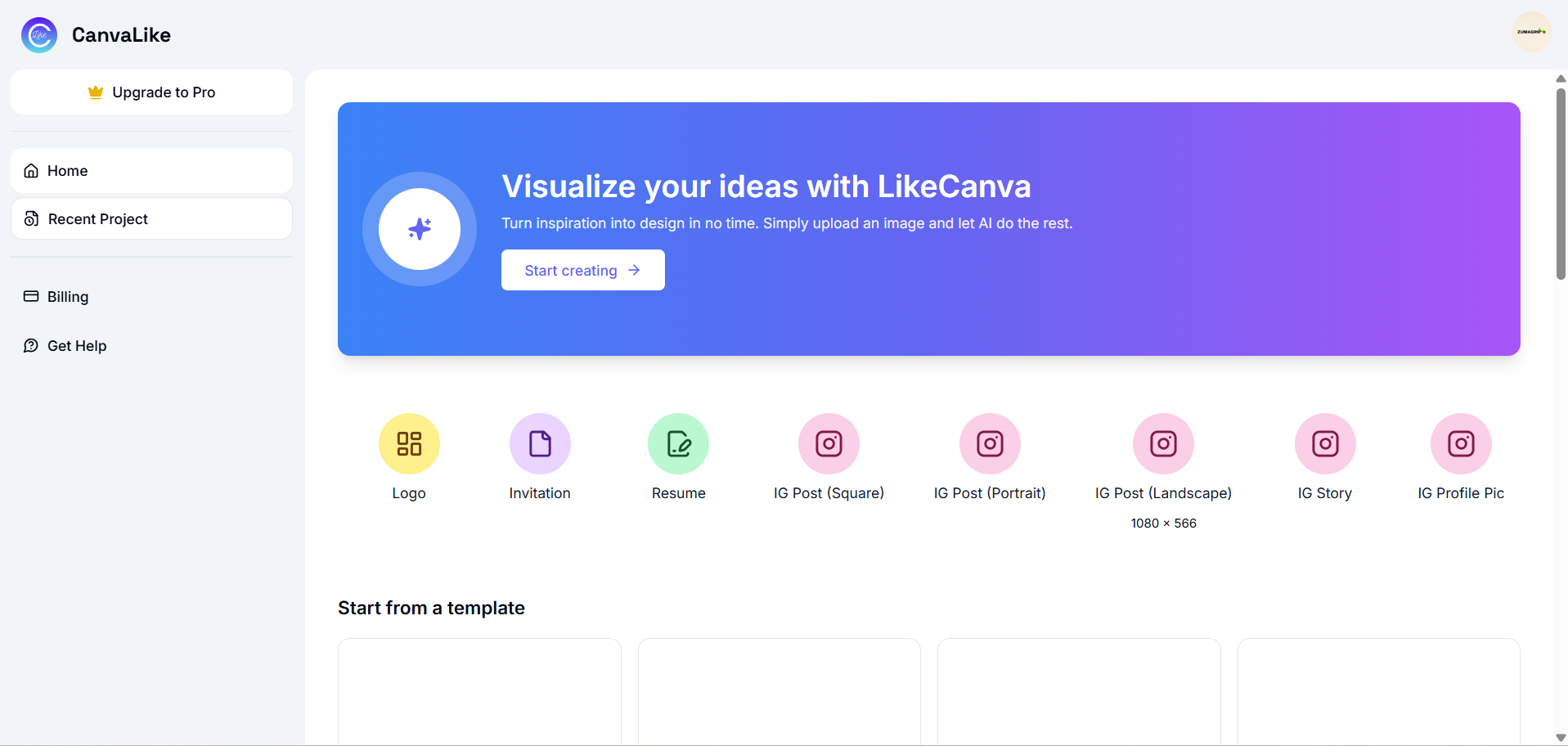The height and width of the screenshot is (746, 1568).
Task: Click the IG Post (Portrait) label
Action: pyautogui.click(x=990, y=493)
